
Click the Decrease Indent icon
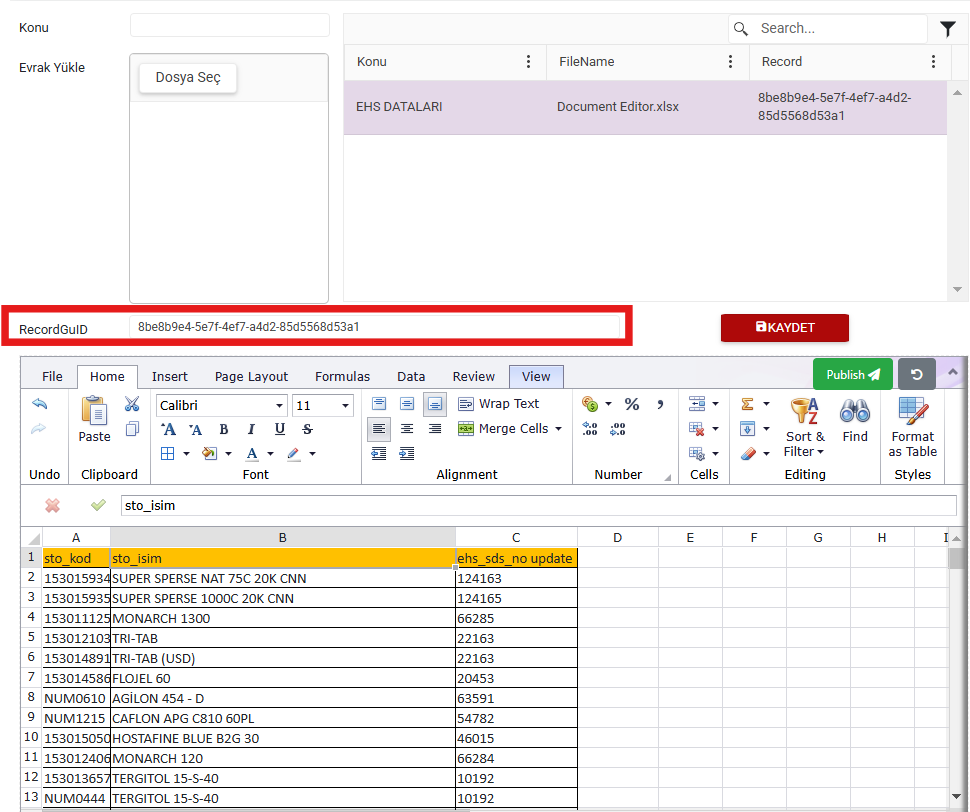tap(379, 454)
